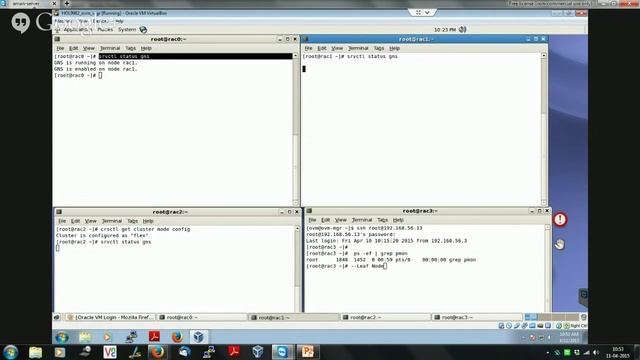
Task: Open View menu in root@rac2 terminal
Action: point(90,221)
